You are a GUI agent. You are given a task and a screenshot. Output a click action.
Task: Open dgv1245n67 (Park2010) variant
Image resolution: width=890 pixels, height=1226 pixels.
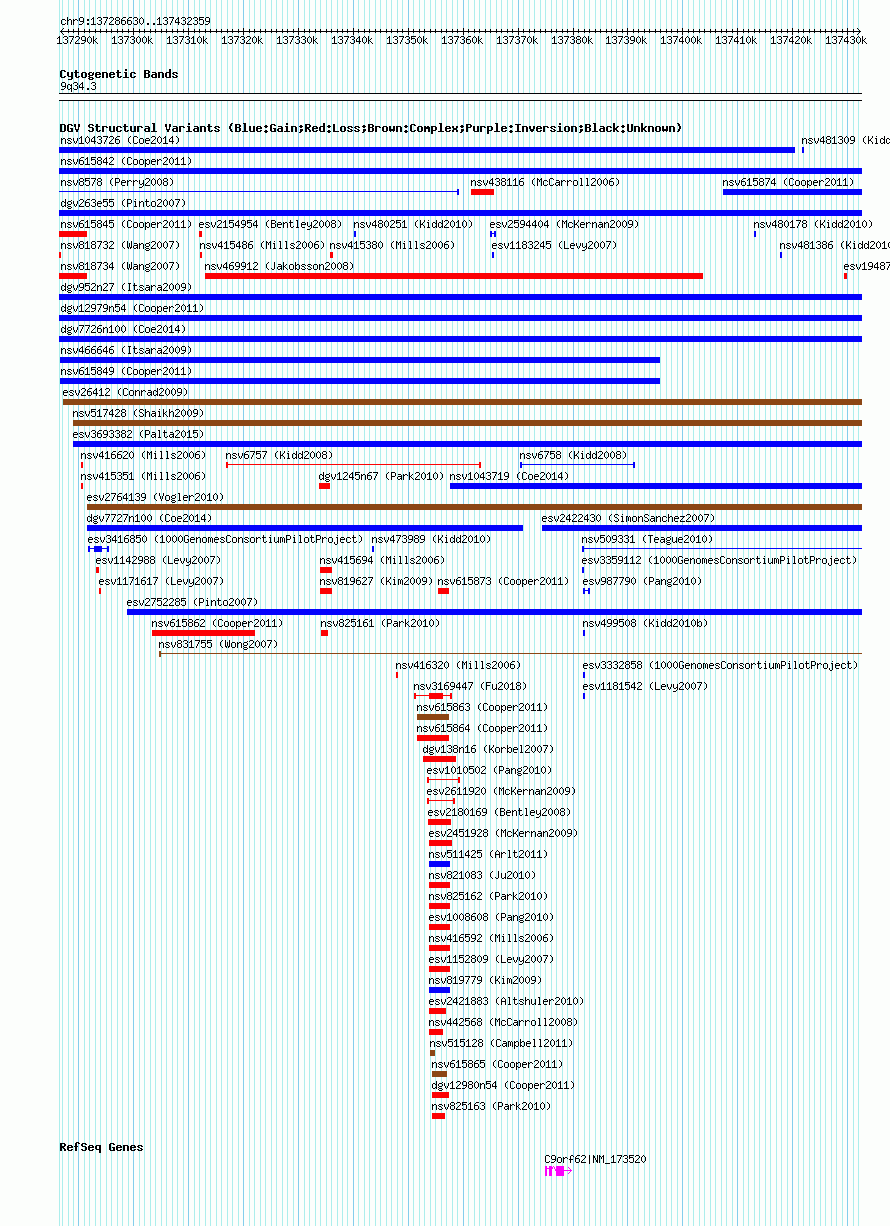point(382,476)
